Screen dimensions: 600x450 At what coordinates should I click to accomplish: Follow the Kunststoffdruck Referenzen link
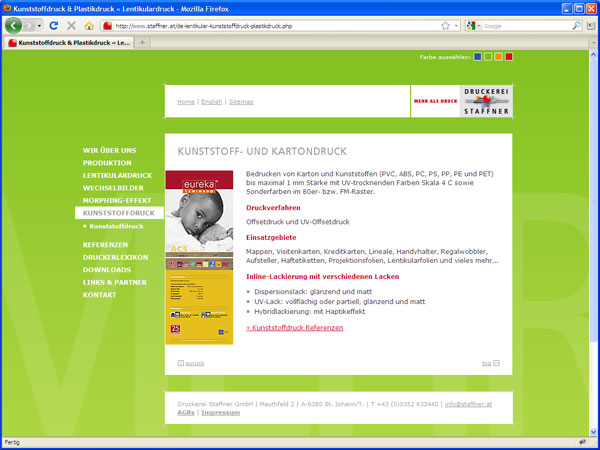pyautogui.click(x=295, y=328)
